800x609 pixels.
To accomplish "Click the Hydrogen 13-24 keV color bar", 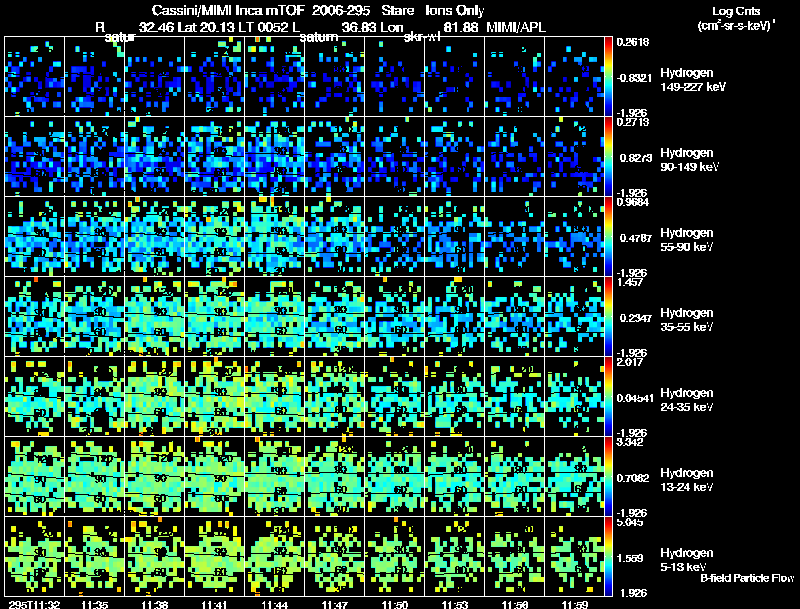I will point(608,476).
